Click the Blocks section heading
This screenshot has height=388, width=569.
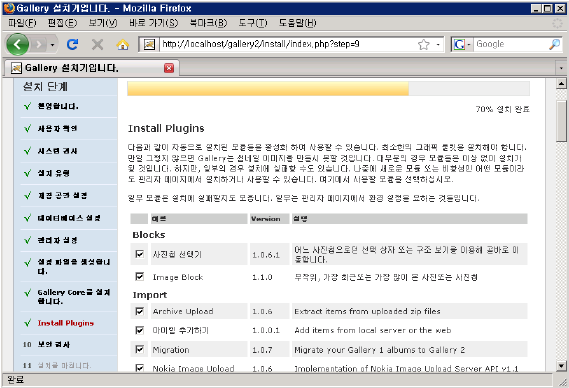[x=149, y=235]
